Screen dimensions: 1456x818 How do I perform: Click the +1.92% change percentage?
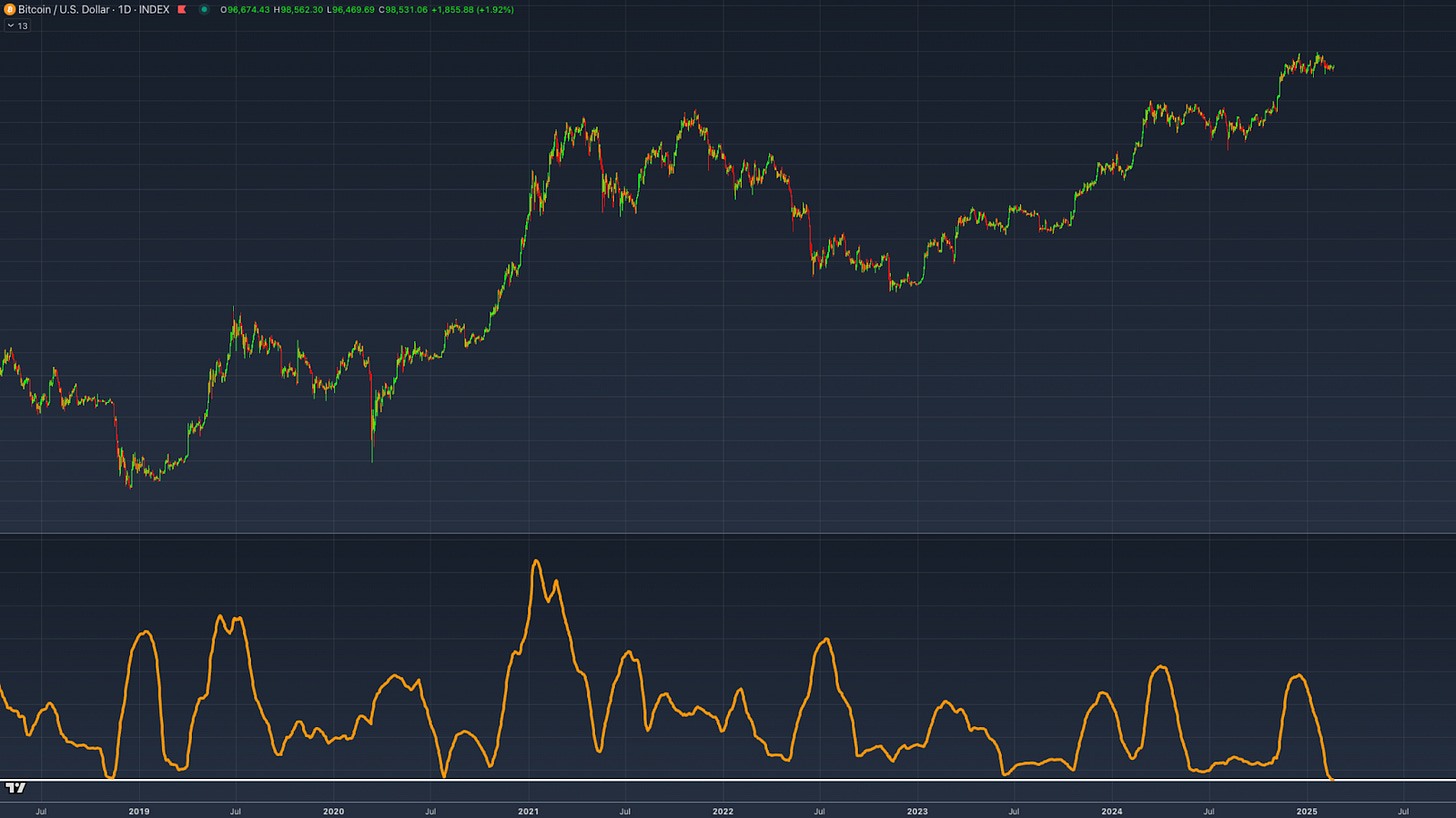[495, 9]
